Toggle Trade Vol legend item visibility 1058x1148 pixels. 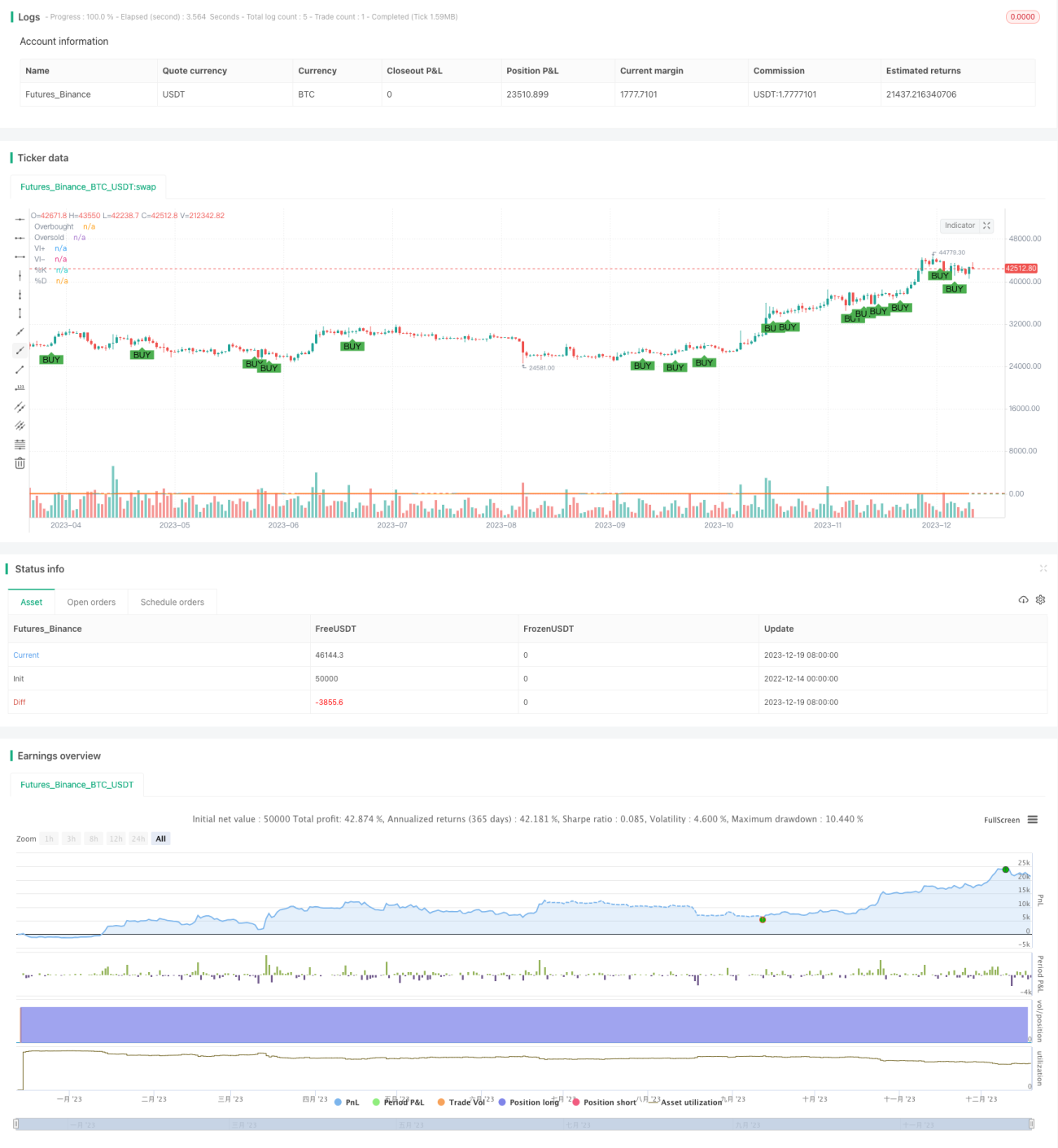click(461, 1102)
